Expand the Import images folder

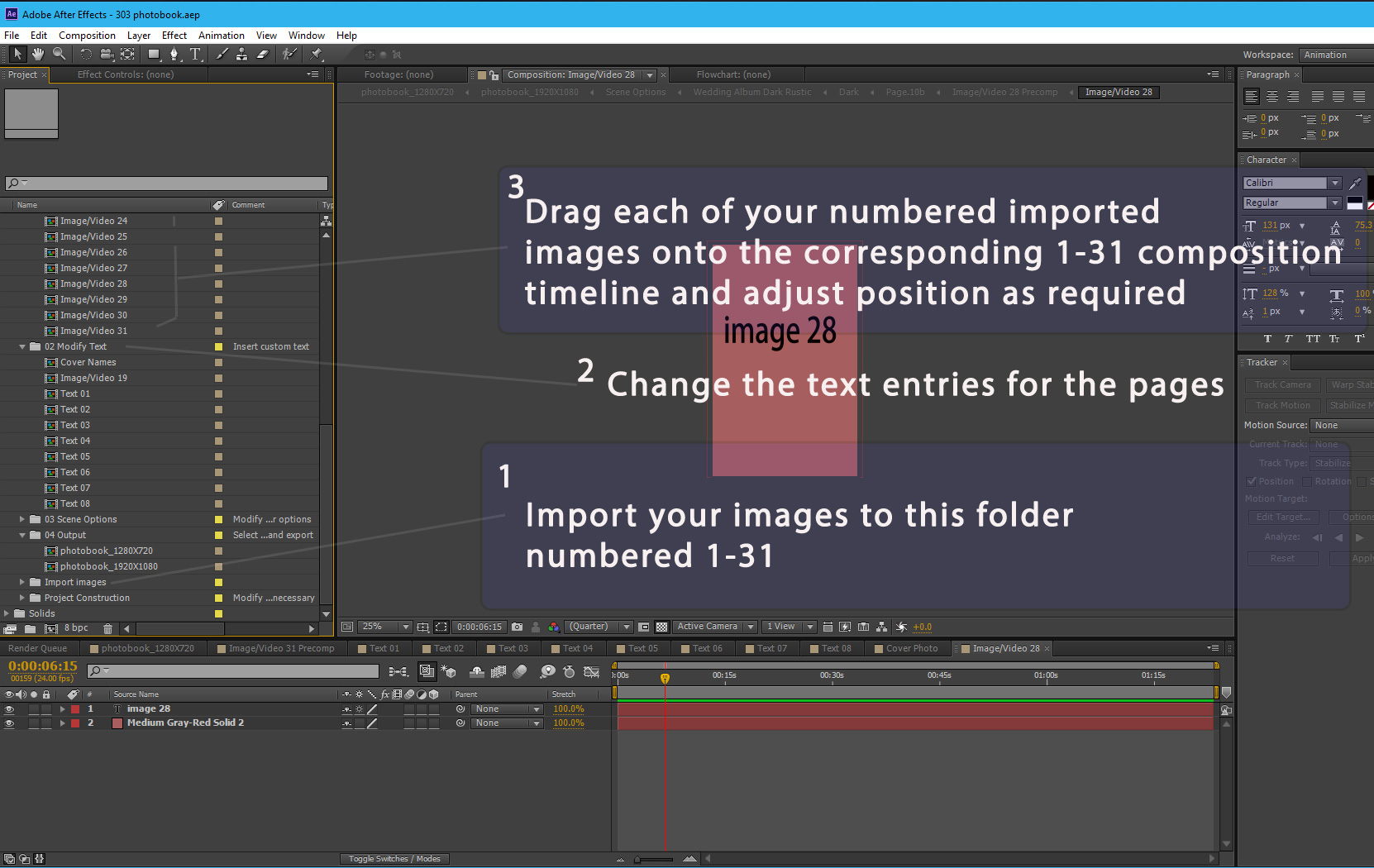coord(22,583)
